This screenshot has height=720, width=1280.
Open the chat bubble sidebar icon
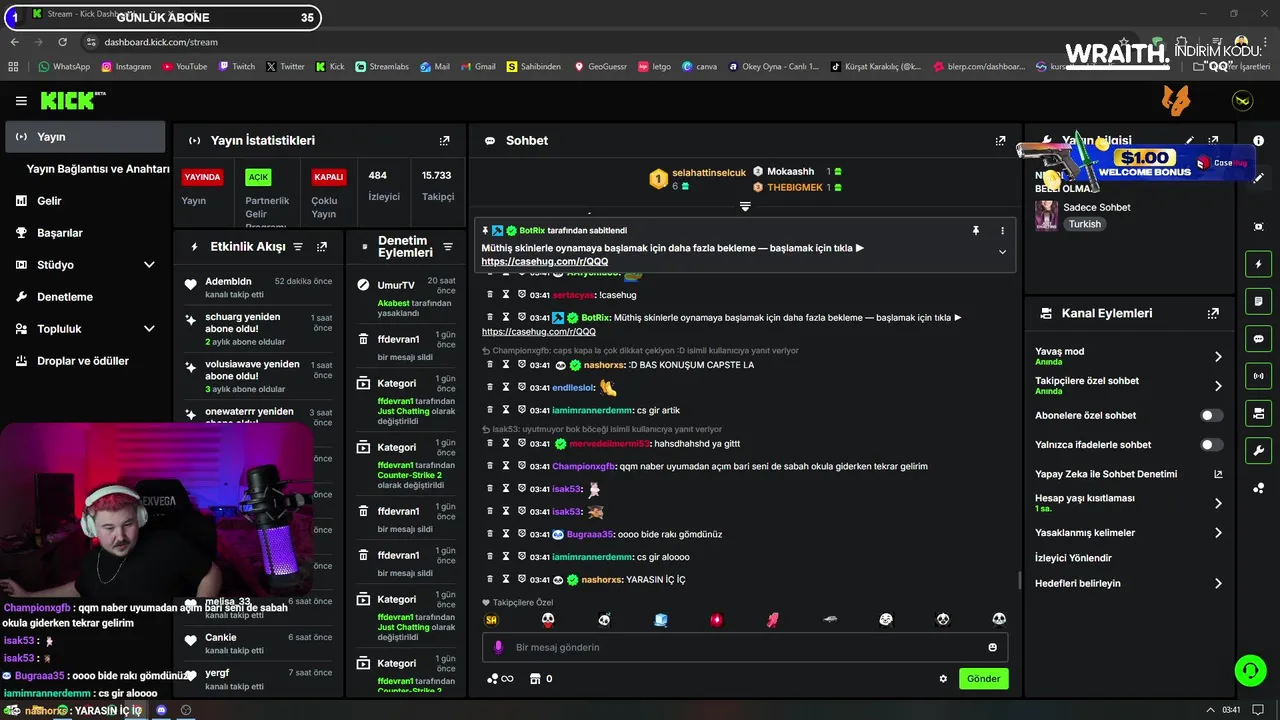[1259, 339]
